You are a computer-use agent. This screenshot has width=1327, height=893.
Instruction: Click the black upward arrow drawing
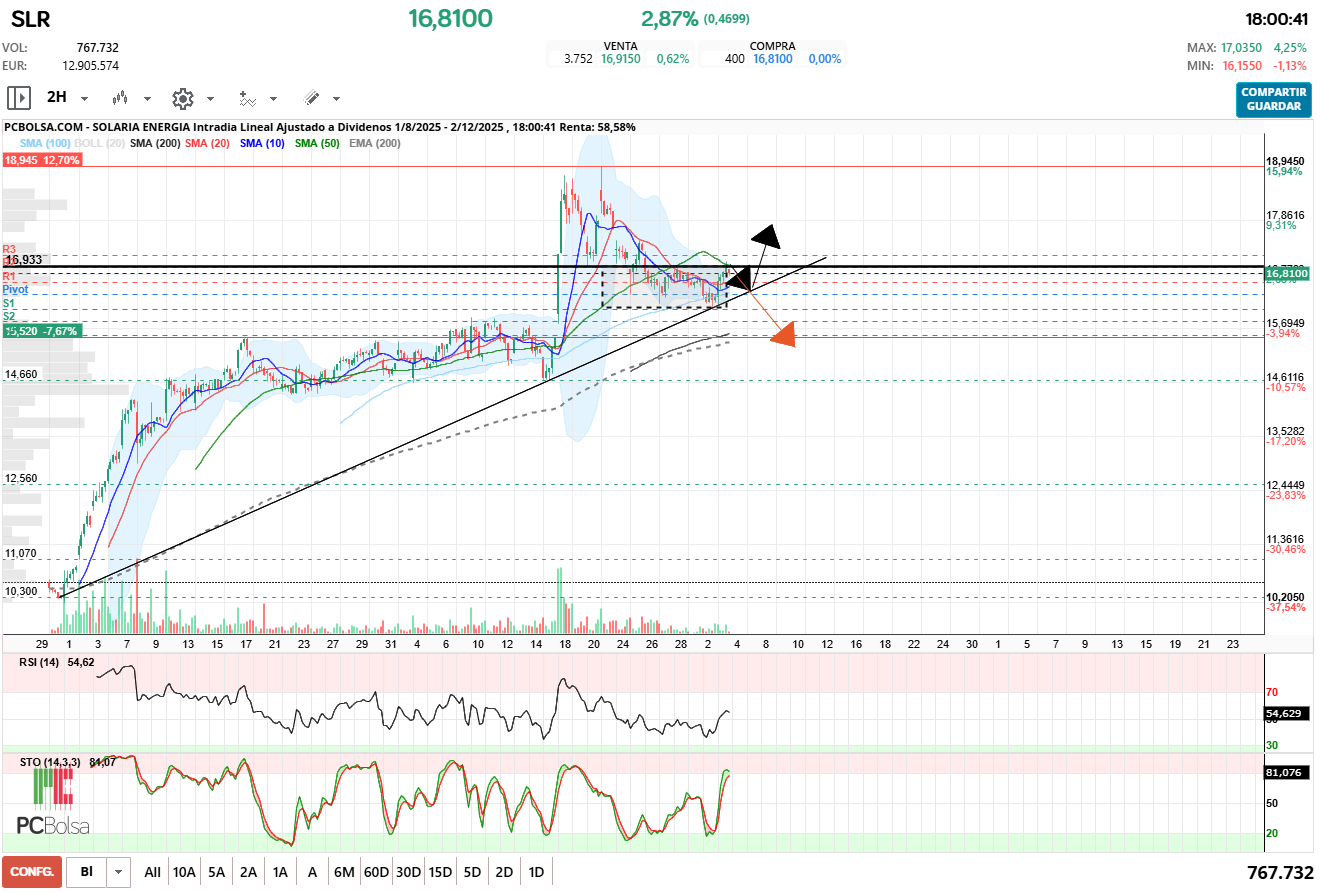click(x=766, y=237)
